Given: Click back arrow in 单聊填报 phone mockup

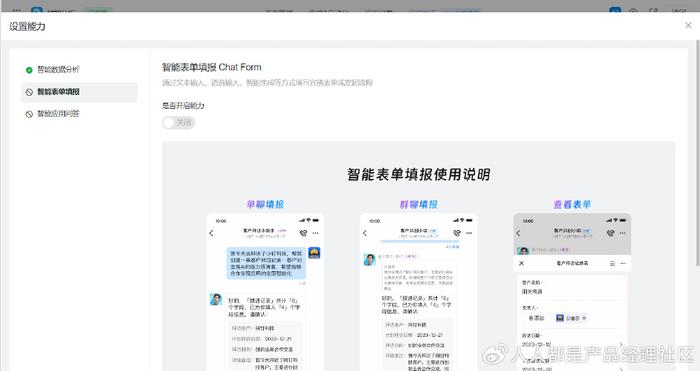Looking at the screenshot, I should coord(212,233).
